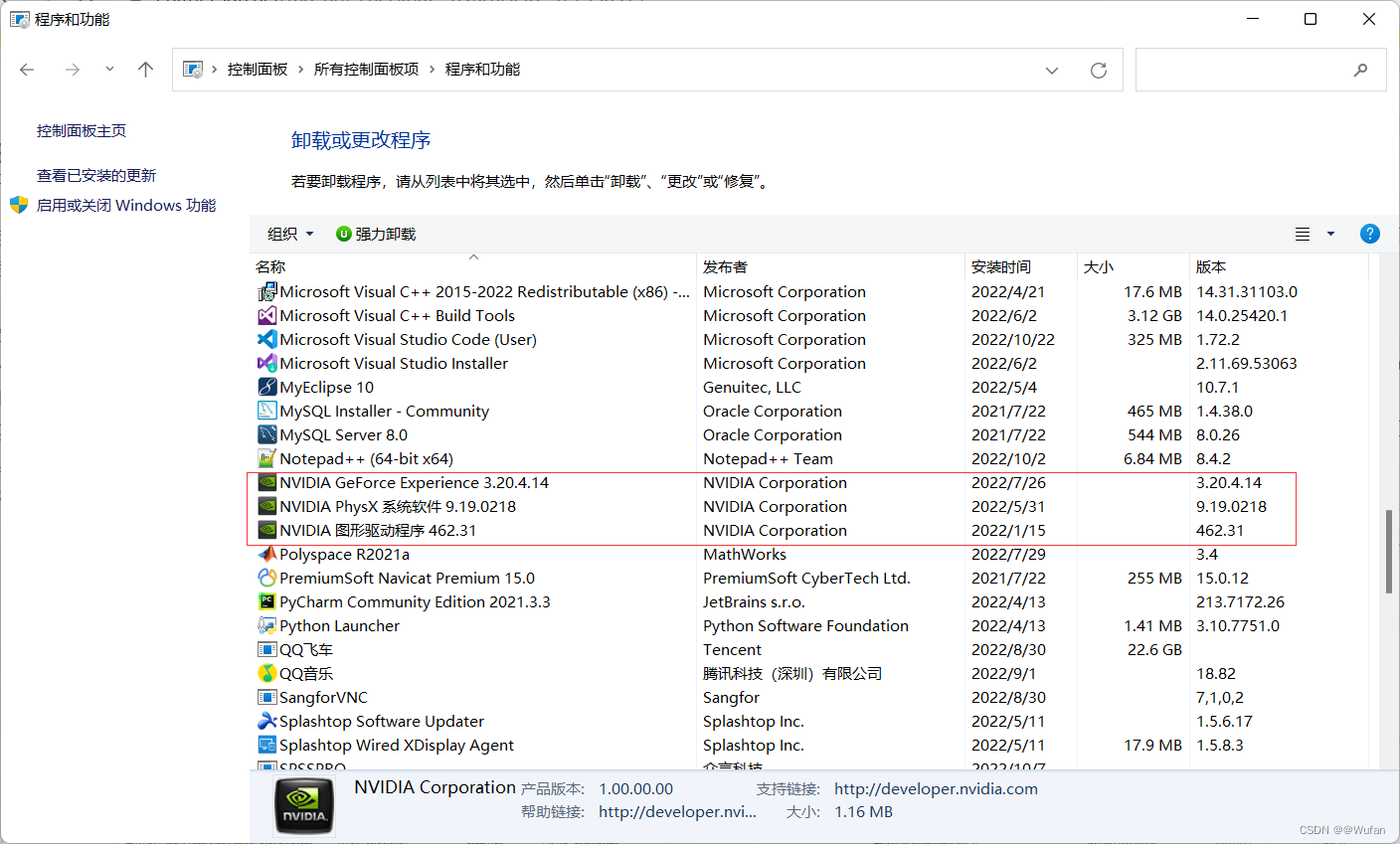Click 程序和功能 in the breadcrumb
This screenshot has height=844, width=1400.
(482, 70)
